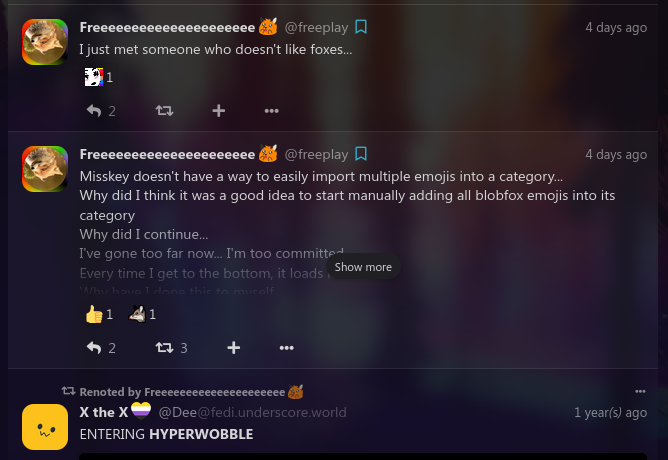Viewport: 668px width, 460px height.
Task: Open more options on the foxes post
Action: (271, 111)
